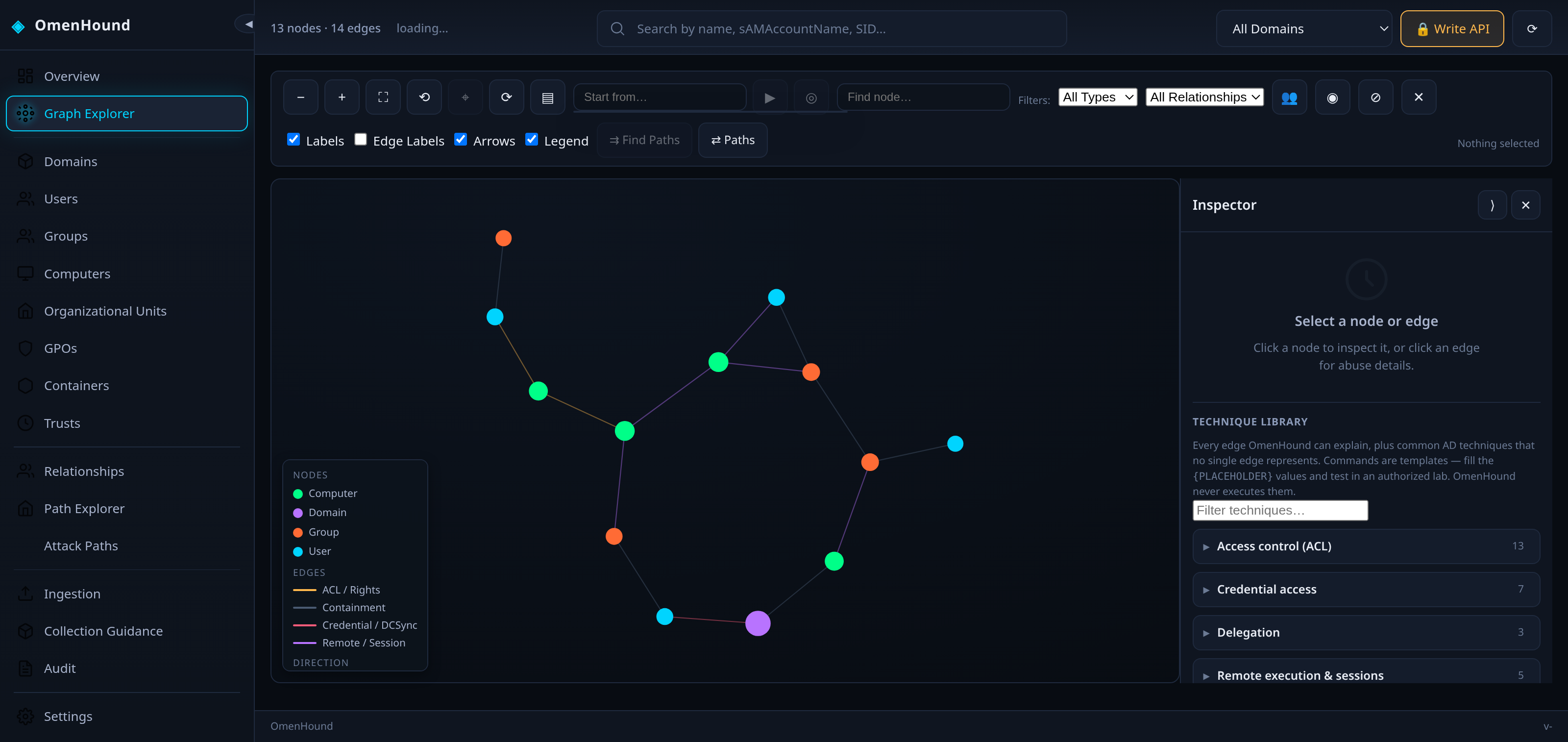Open Path Explorer from the sidebar
The width and height of the screenshot is (1568, 742).
coord(126,508)
